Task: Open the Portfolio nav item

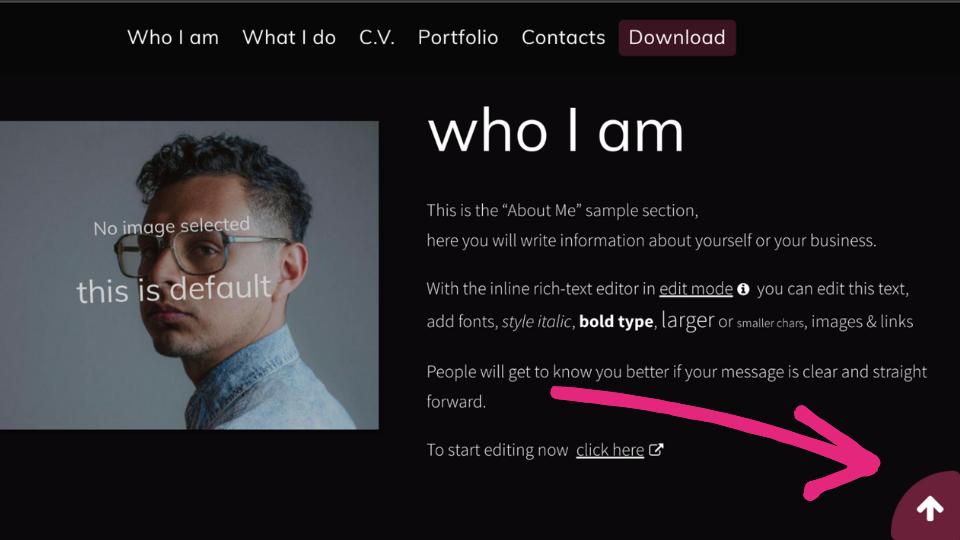Action: pos(458,38)
